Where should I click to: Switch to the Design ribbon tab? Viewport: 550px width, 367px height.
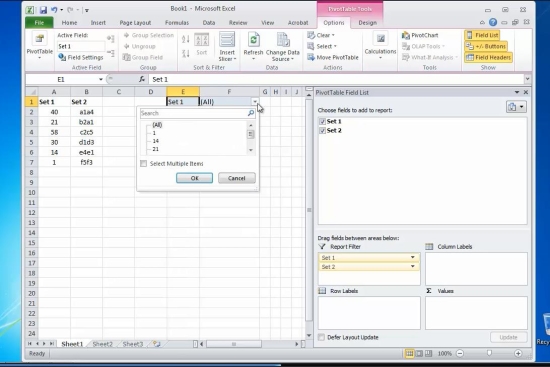pyautogui.click(x=367, y=22)
